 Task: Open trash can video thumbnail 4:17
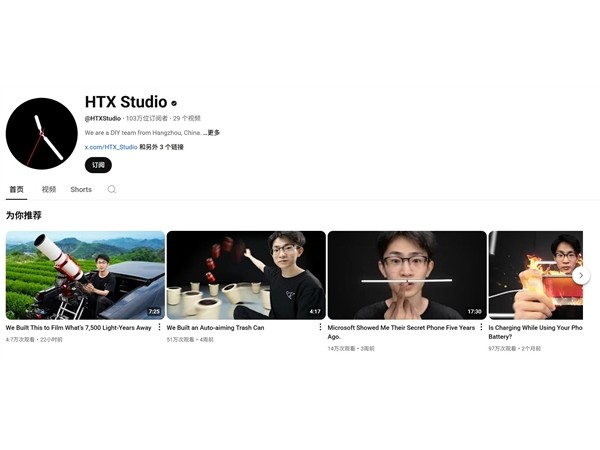[246, 275]
